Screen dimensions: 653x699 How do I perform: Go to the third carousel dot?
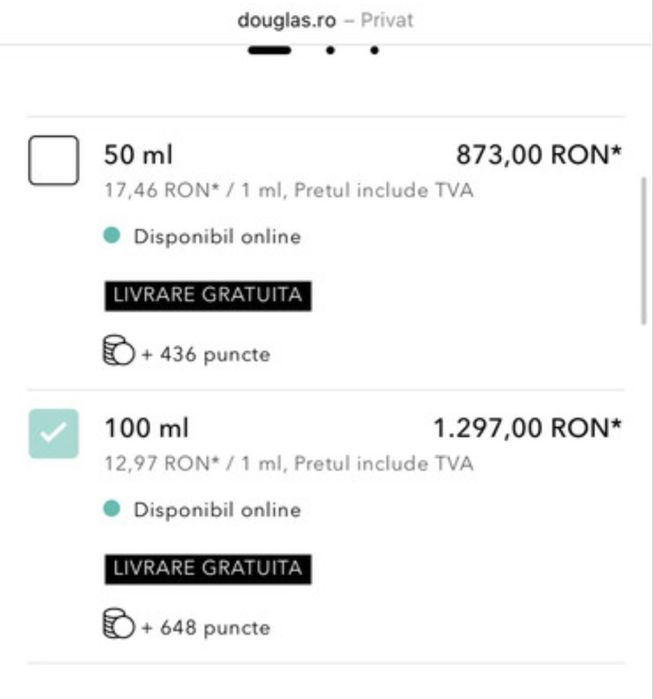pos(374,50)
